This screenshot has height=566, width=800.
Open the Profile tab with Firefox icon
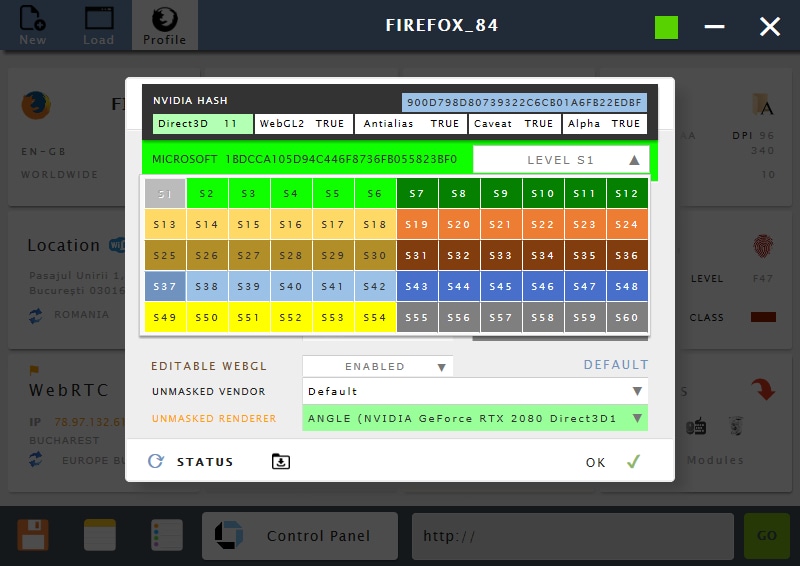pyautogui.click(x=165, y=25)
